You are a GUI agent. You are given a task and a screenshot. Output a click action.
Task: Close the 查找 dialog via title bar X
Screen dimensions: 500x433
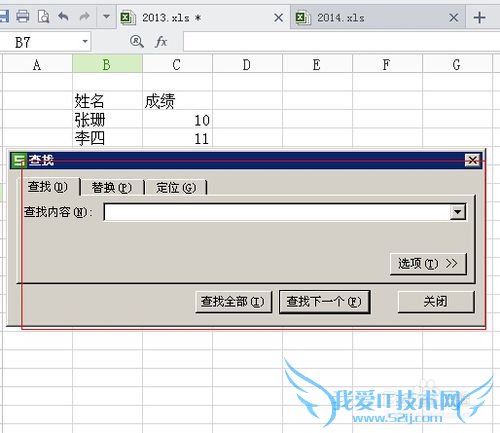click(472, 160)
